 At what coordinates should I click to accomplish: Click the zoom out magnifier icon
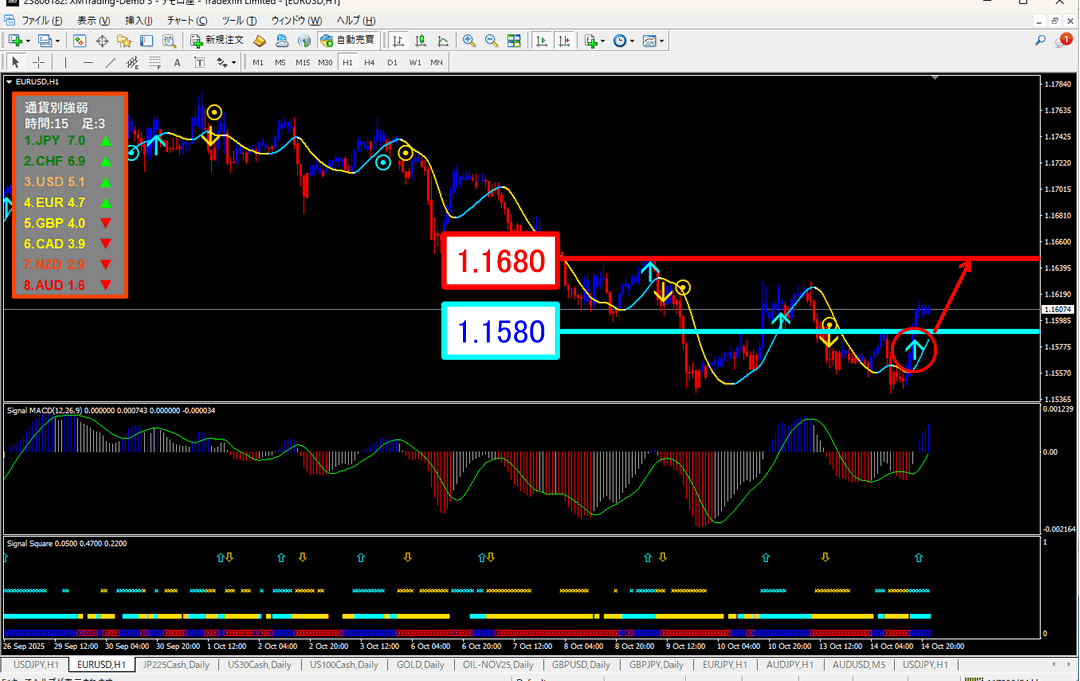point(491,41)
